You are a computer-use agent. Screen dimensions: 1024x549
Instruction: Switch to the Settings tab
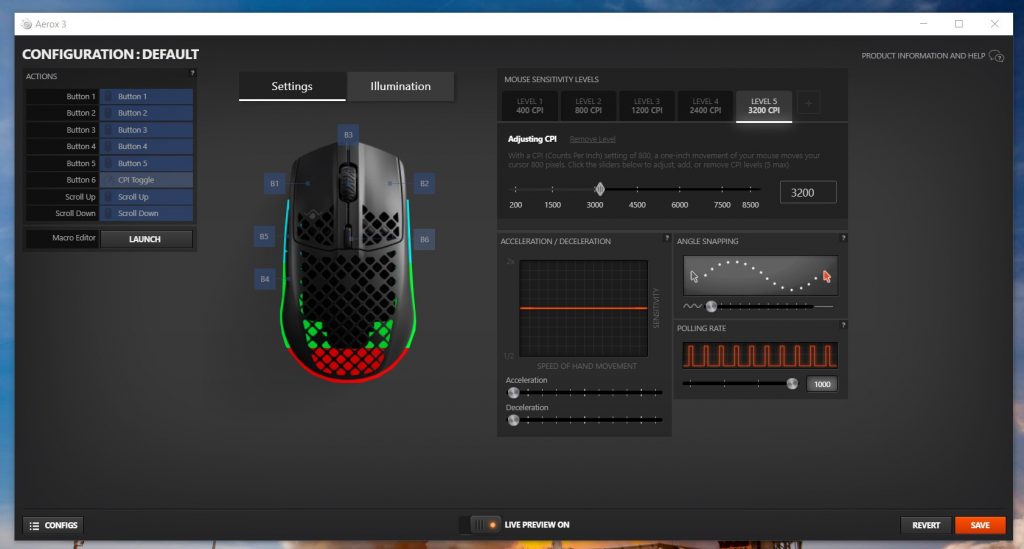point(292,86)
